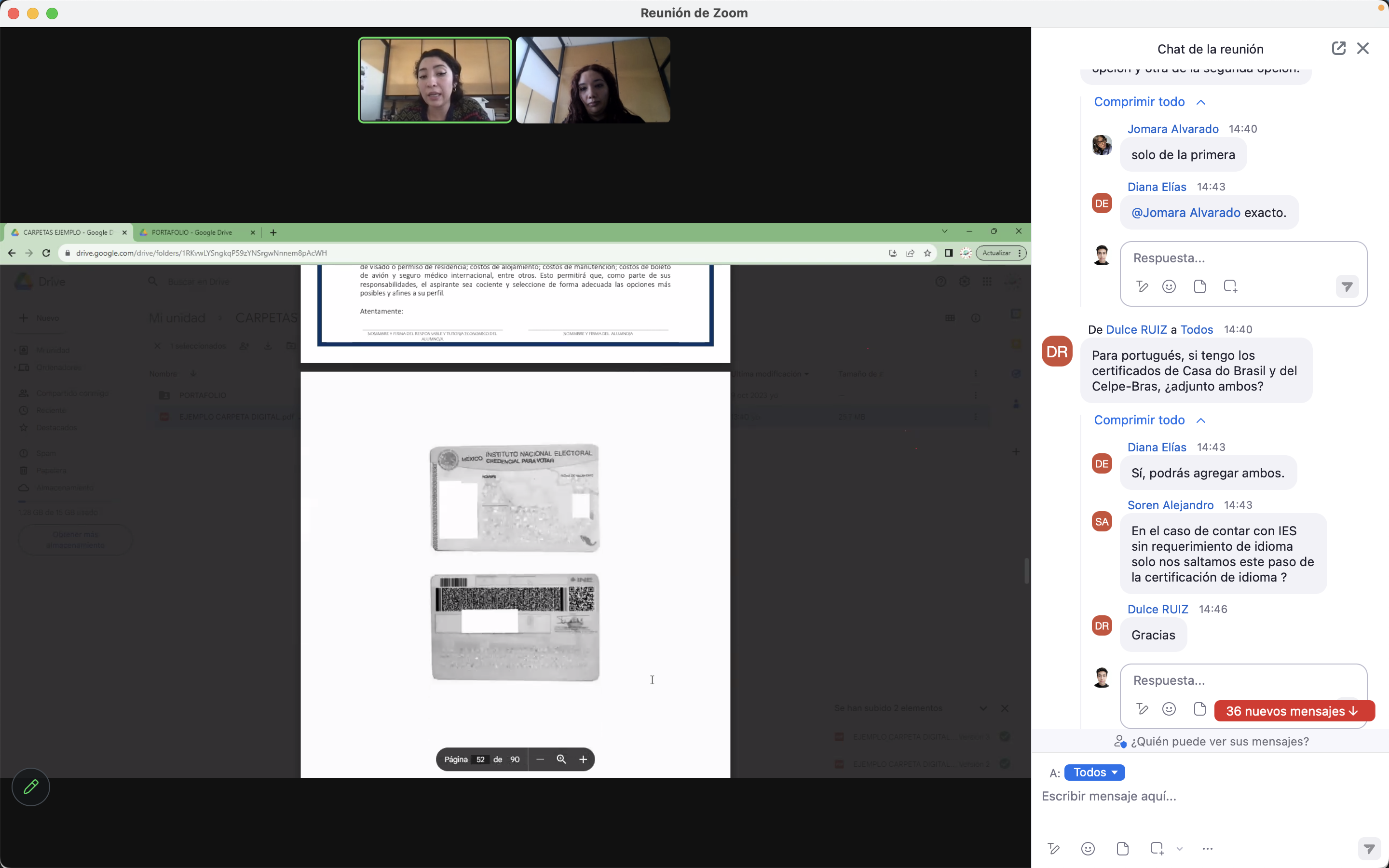Click the @Jomara Alvarado mention

(x=1185, y=212)
